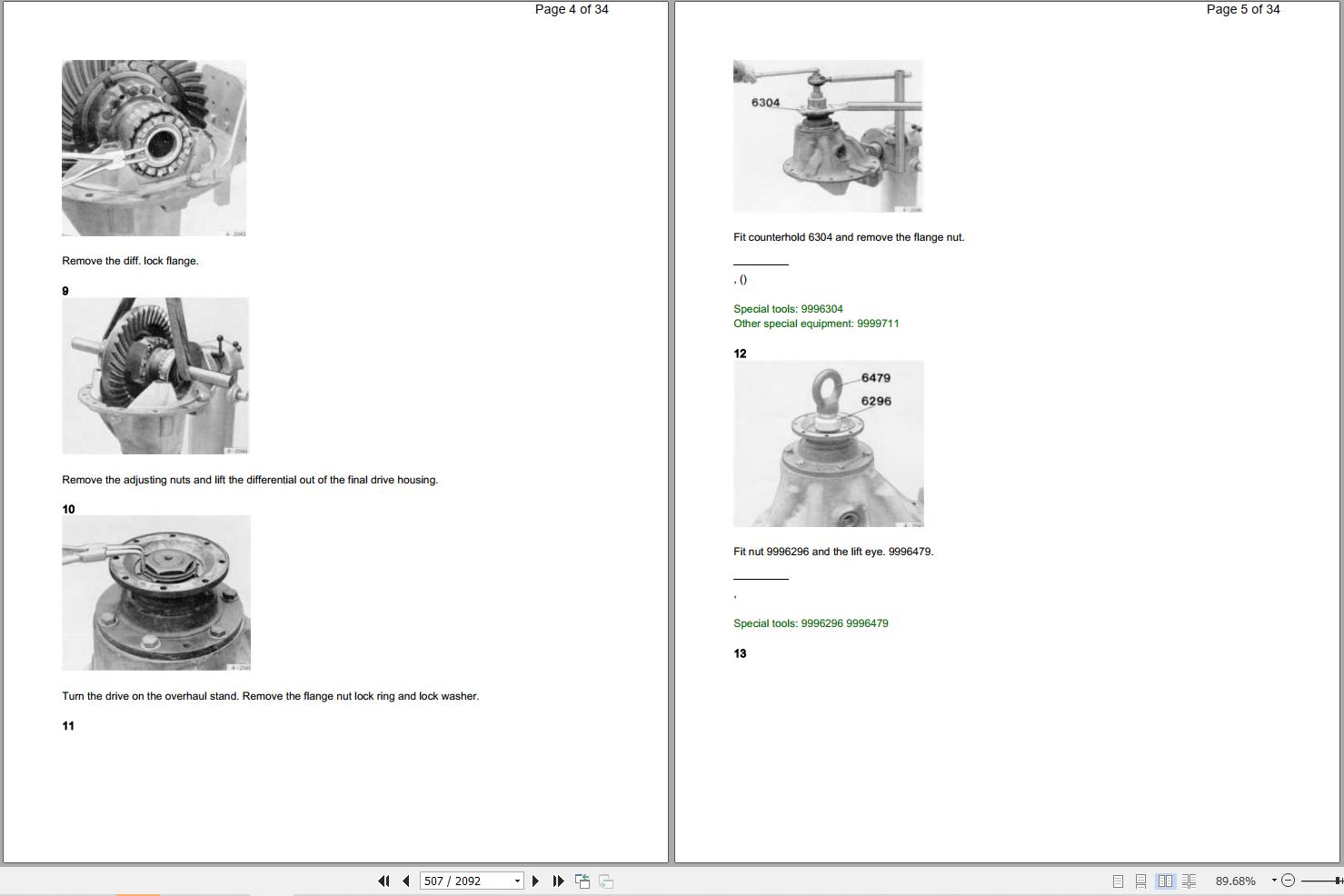The image size is (1344, 896).
Task: Click the diff lock flange removal photo
Action: (154, 148)
